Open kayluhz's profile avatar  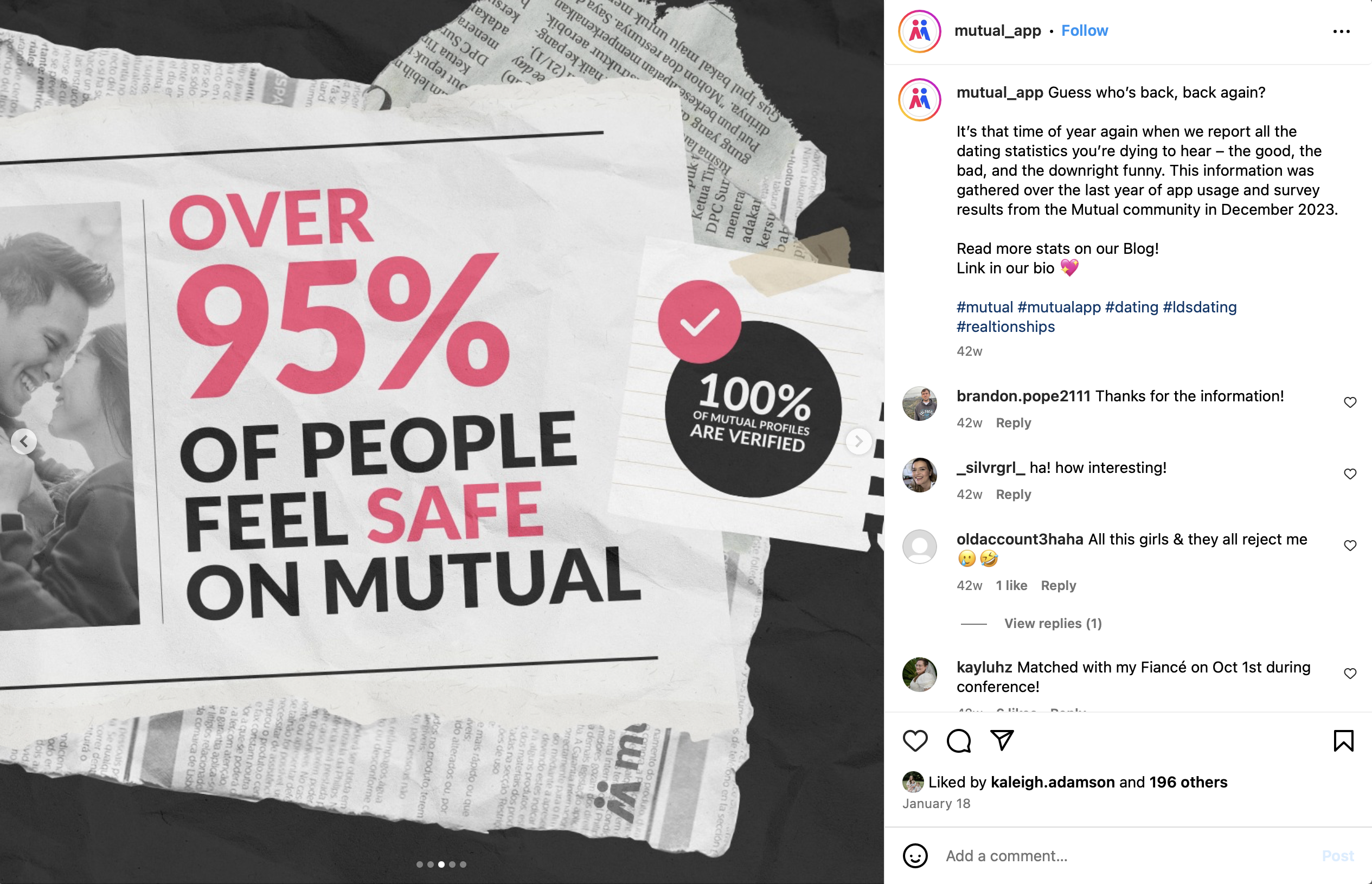(919, 675)
